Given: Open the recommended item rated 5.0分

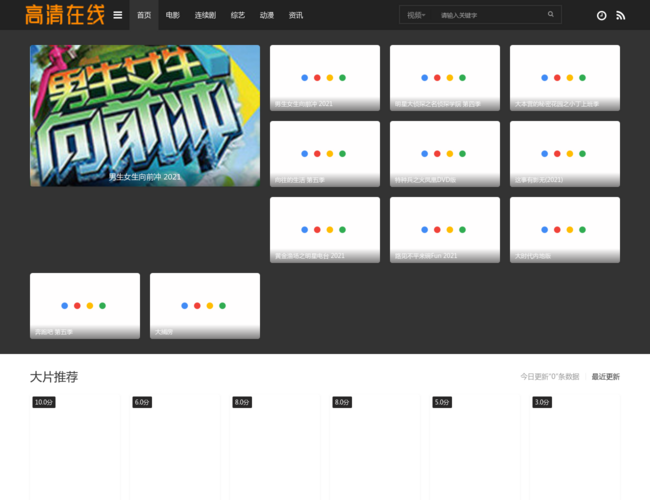Looking at the screenshot, I should 475,445.
